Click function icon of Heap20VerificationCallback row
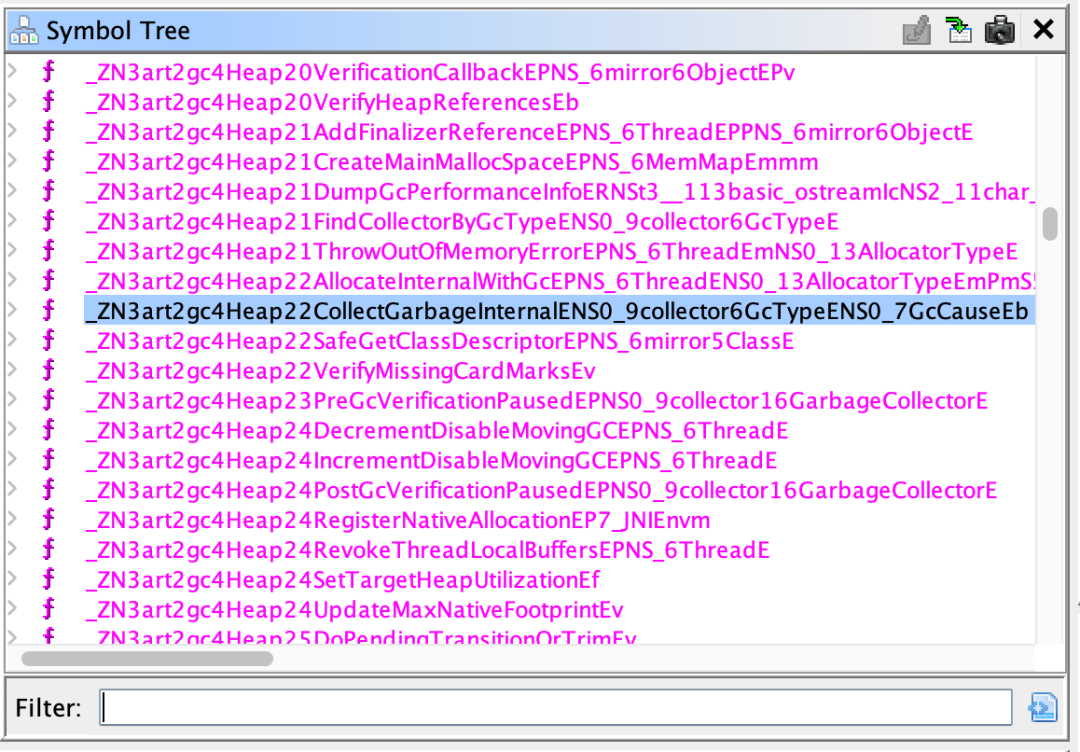This screenshot has height=752, width=1080. coord(48,72)
